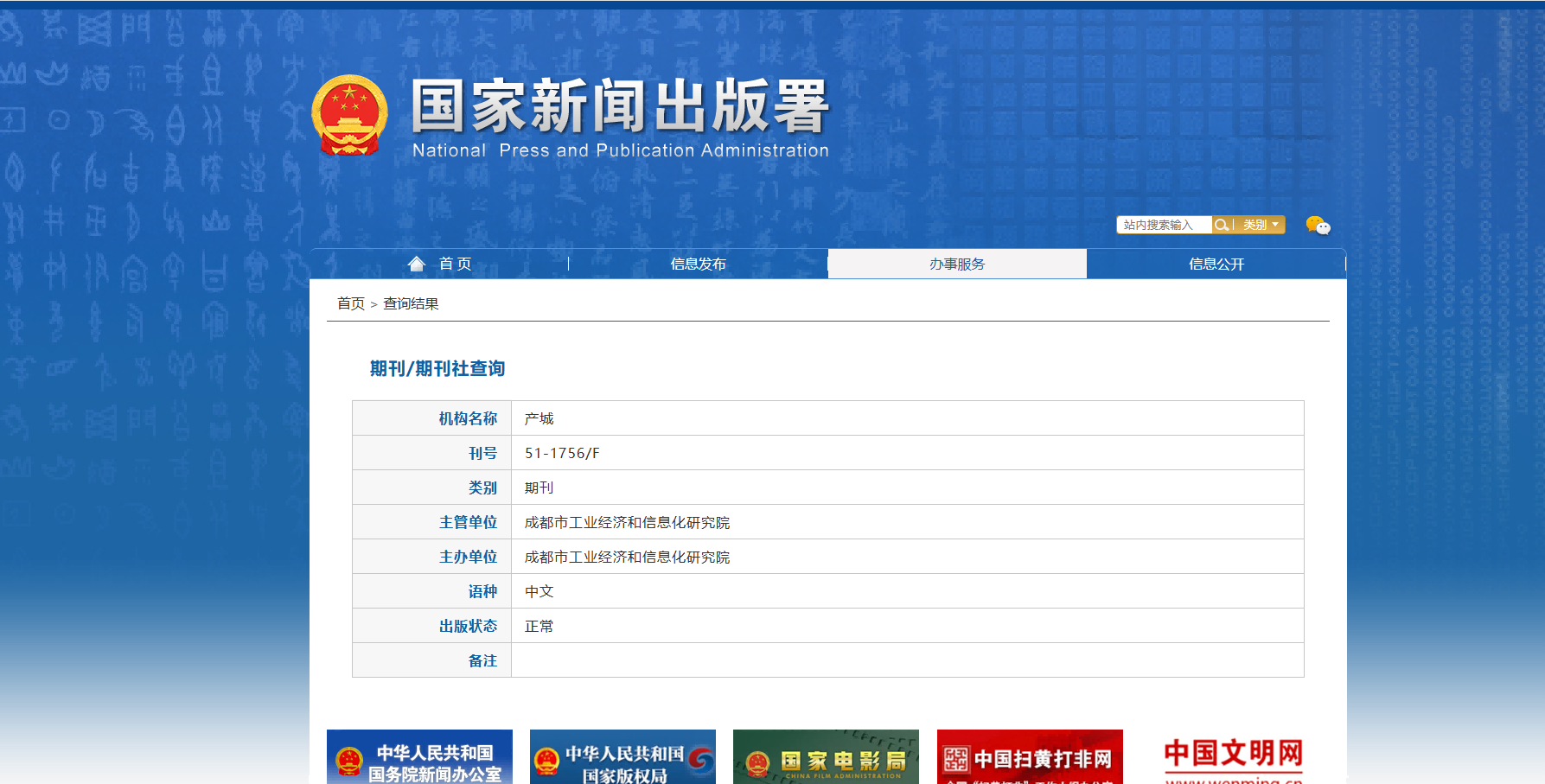Click the national emblem logo in the header
The height and width of the screenshot is (784, 1545).
(349, 115)
